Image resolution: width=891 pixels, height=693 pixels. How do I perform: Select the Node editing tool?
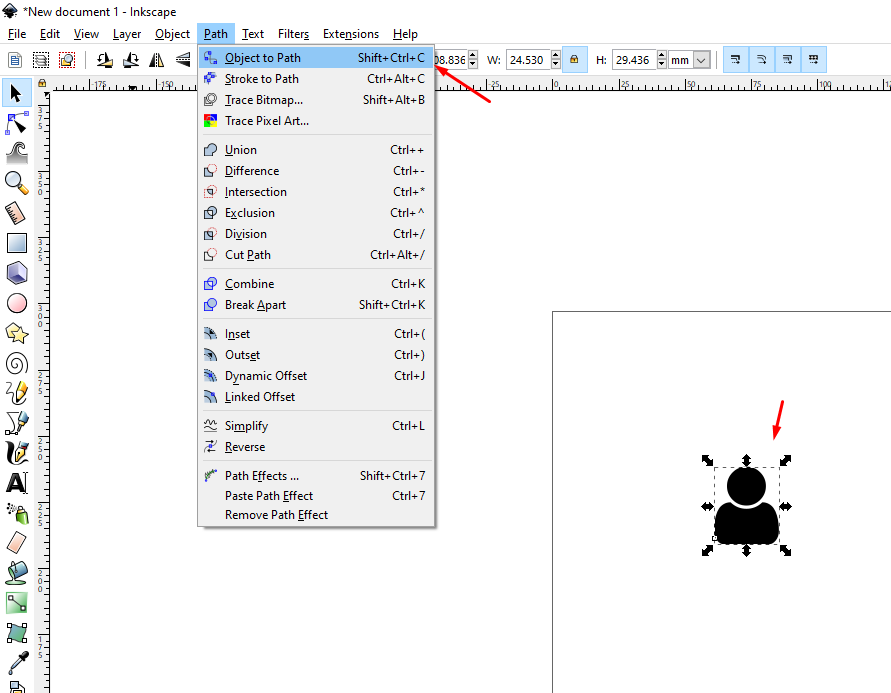(17, 123)
